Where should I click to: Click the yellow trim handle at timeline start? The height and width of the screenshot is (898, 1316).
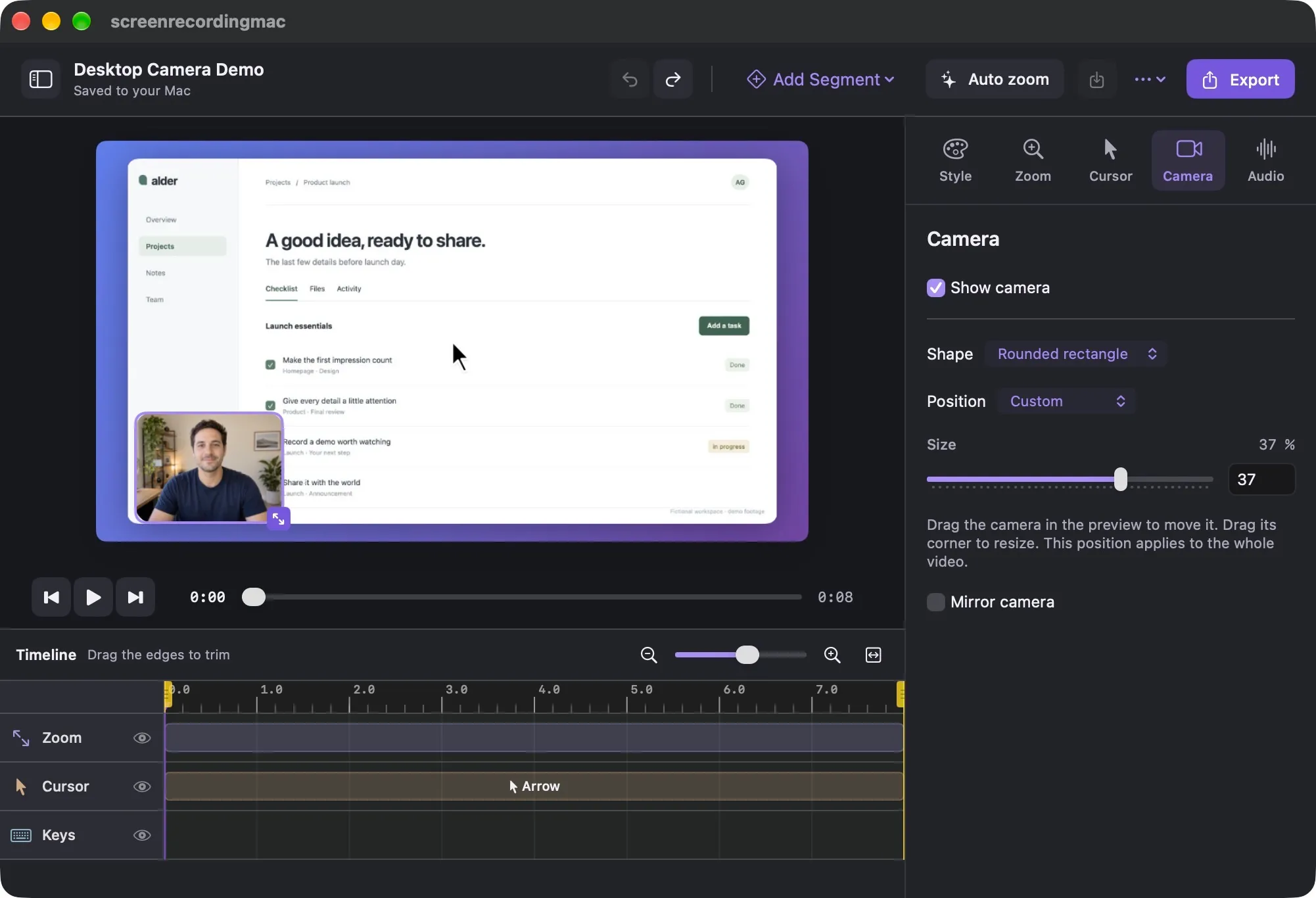tap(168, 695)
